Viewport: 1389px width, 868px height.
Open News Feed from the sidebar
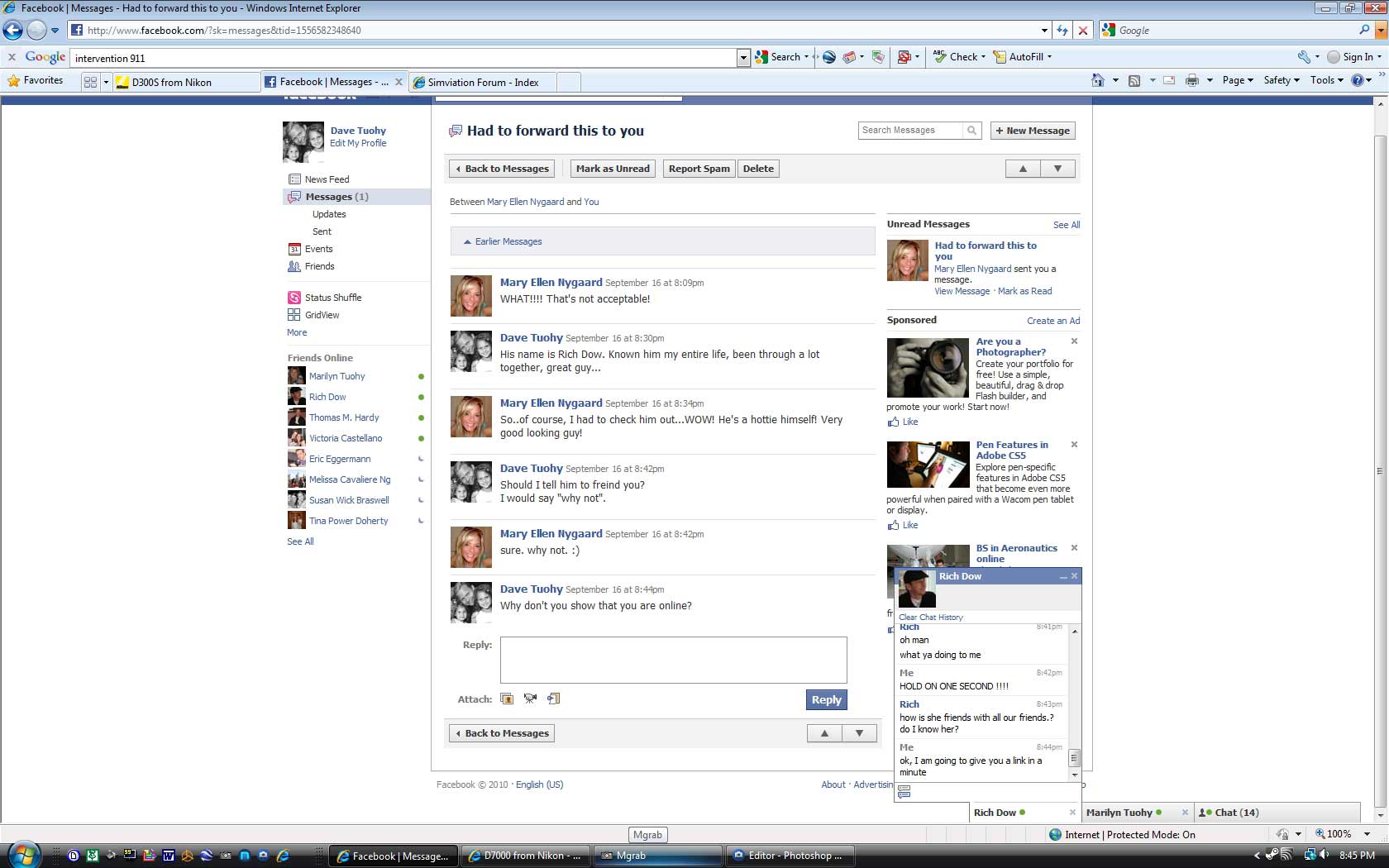pos(327,179)
